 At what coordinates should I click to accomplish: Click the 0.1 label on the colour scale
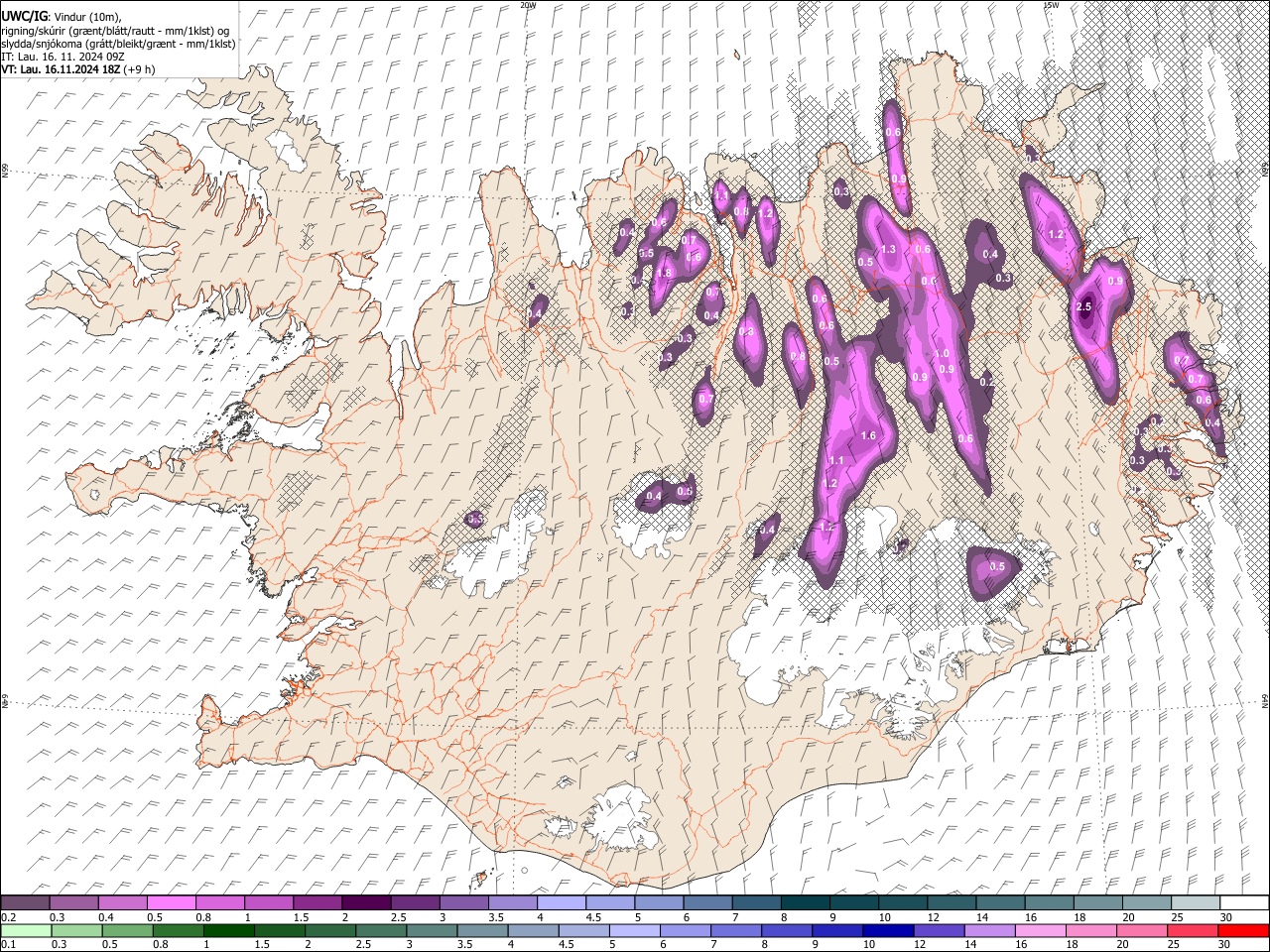pyautogui.click(x=8, y=944)
